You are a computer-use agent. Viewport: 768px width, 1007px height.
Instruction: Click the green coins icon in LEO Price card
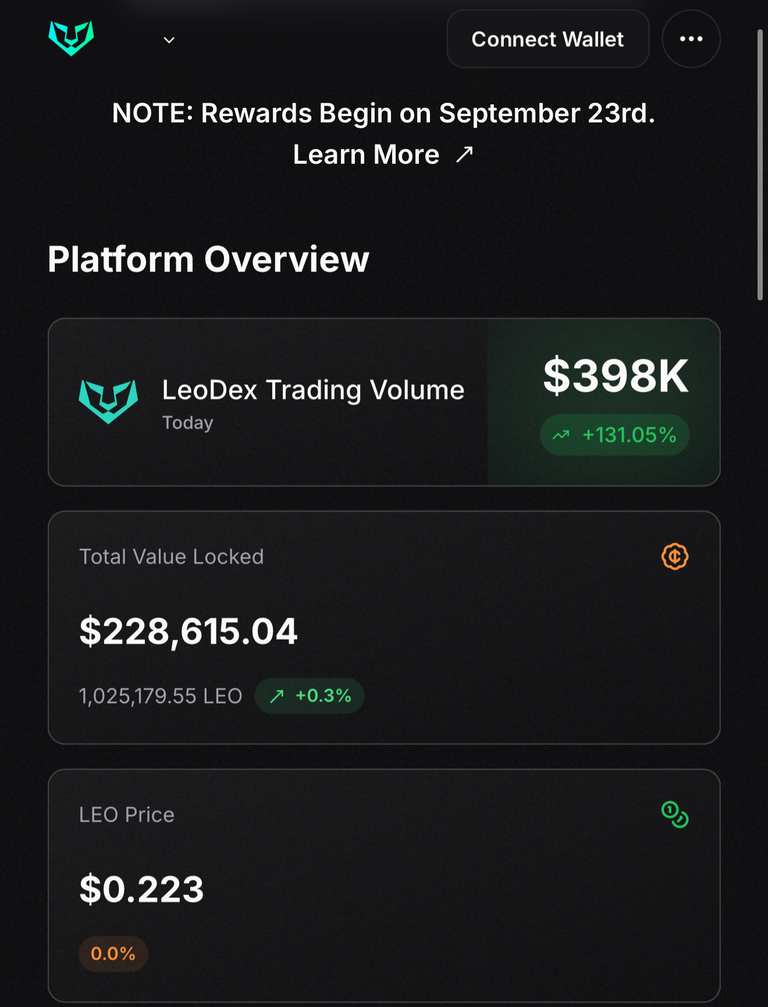click(675, 814)
